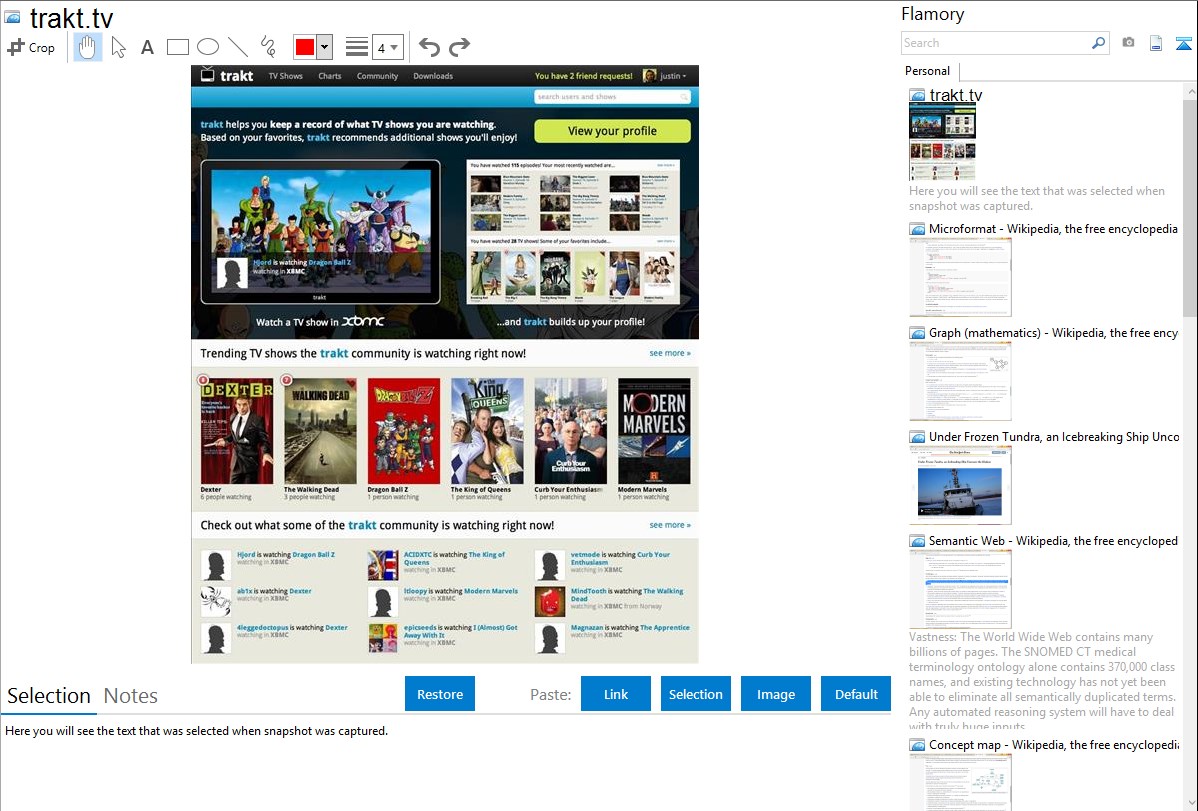
Task: Redo the last undone edit
Action: [459, 47]
